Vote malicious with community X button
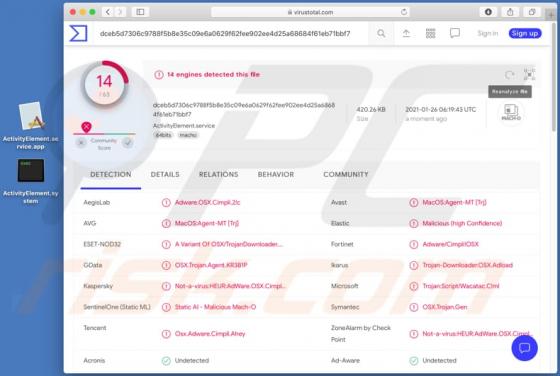The width and height of the screenshot is (560, 376). [81, 143]
